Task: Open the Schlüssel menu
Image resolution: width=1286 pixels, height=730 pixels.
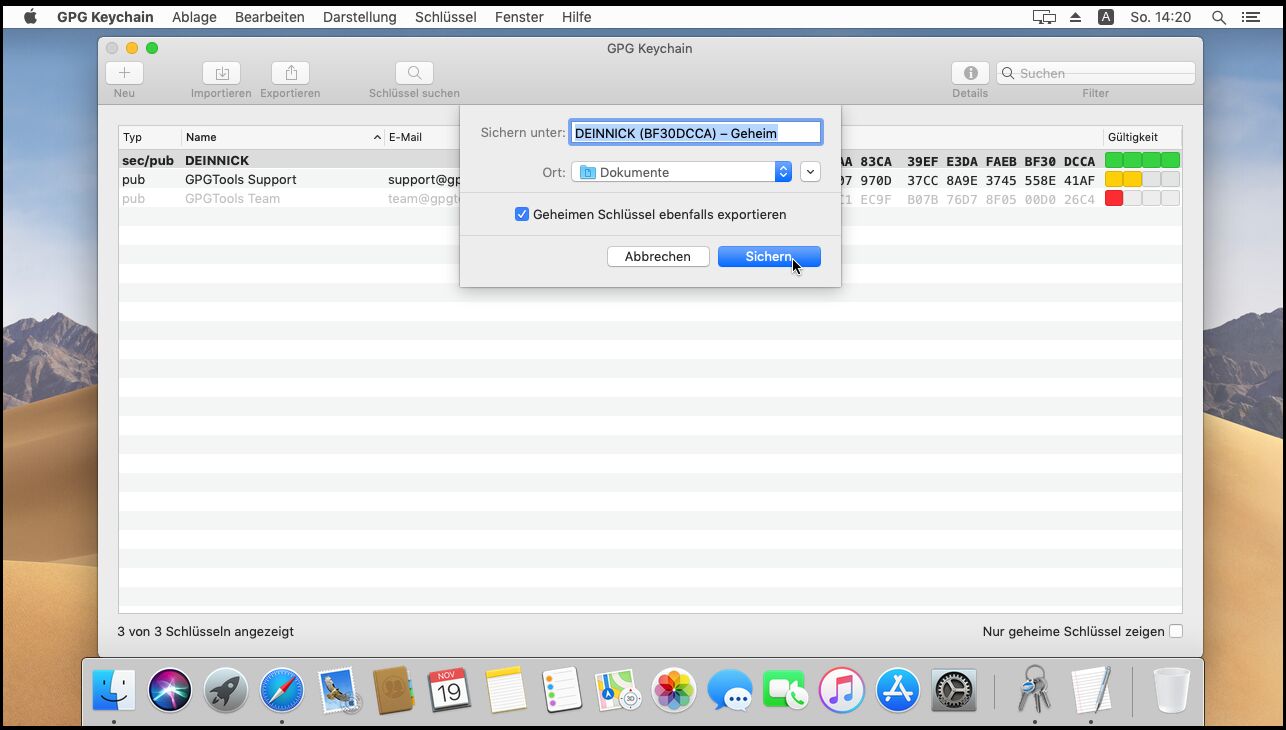Action: (445, 17)
